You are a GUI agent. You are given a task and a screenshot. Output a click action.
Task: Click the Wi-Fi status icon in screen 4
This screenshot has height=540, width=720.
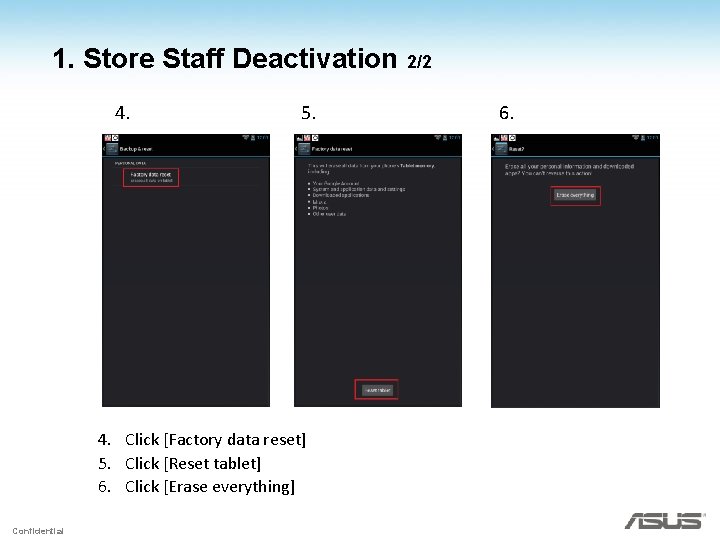pos(246,138)
